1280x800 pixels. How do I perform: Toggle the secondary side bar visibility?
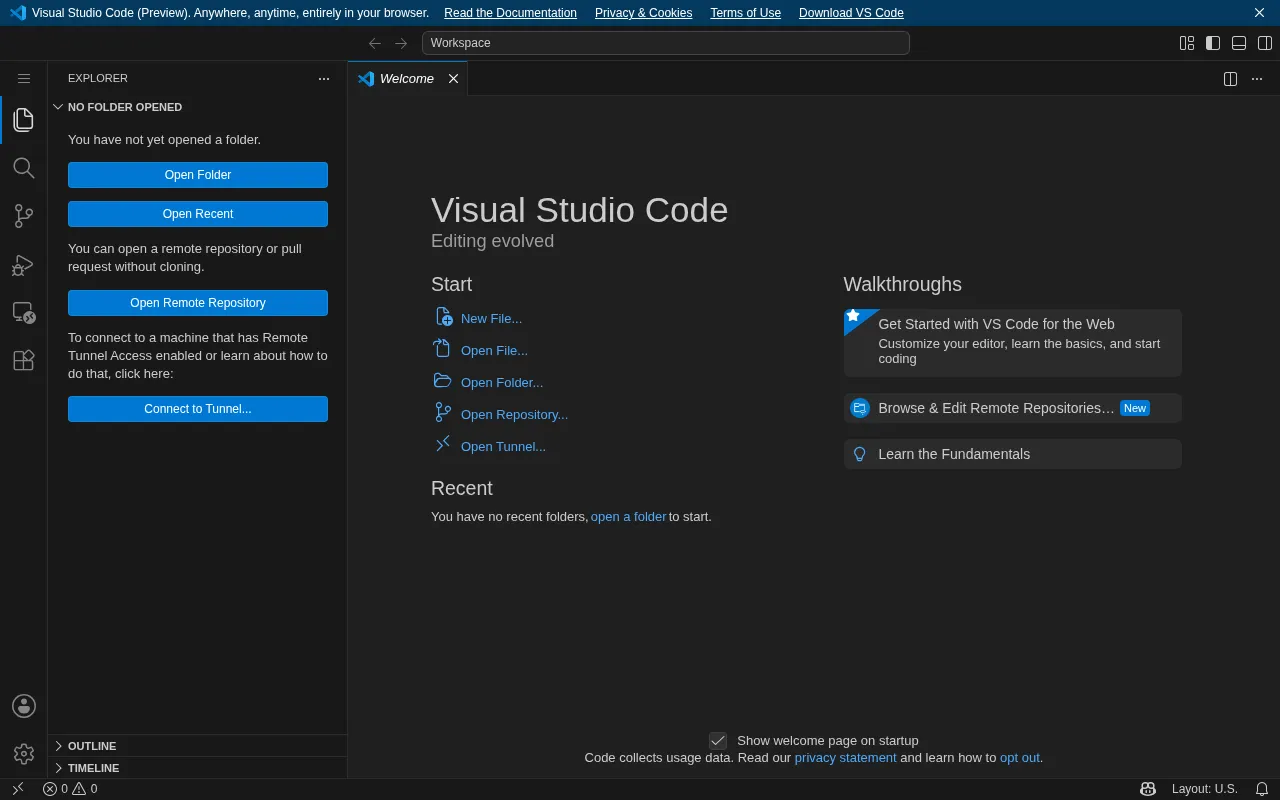(x=1265, y=43)
